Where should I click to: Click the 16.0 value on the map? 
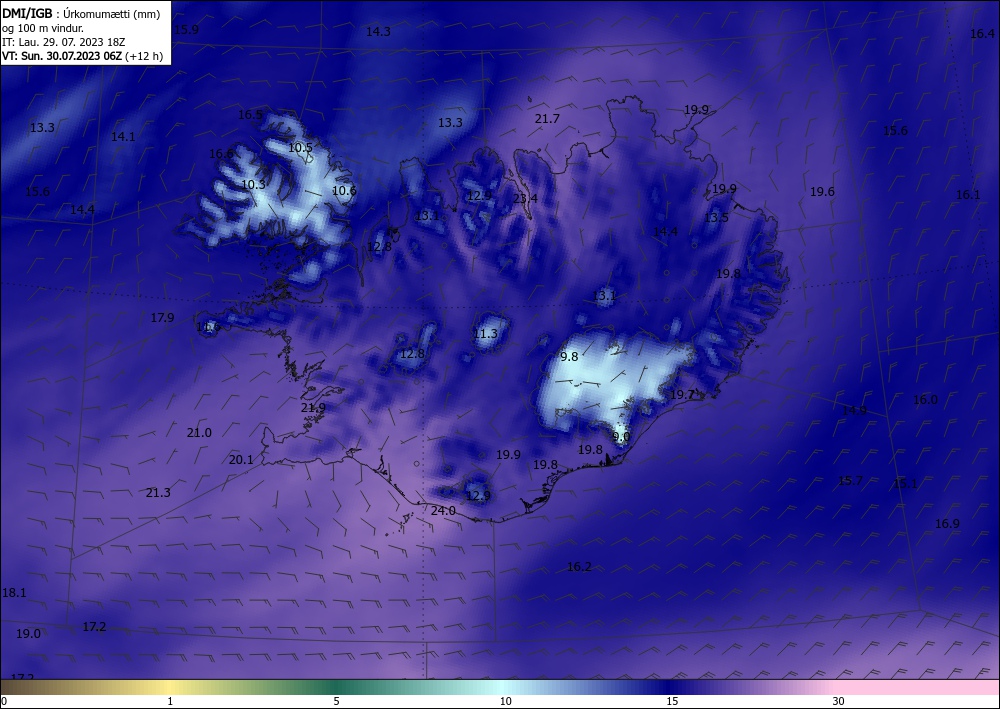[x=925, y=400]
